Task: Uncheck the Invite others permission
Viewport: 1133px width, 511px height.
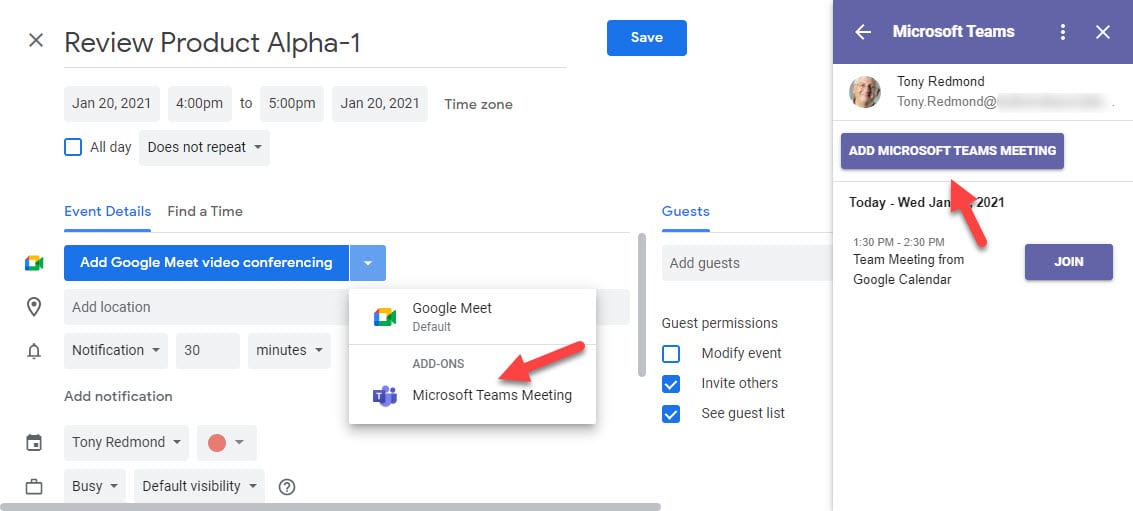Action: tap(671, 383)
